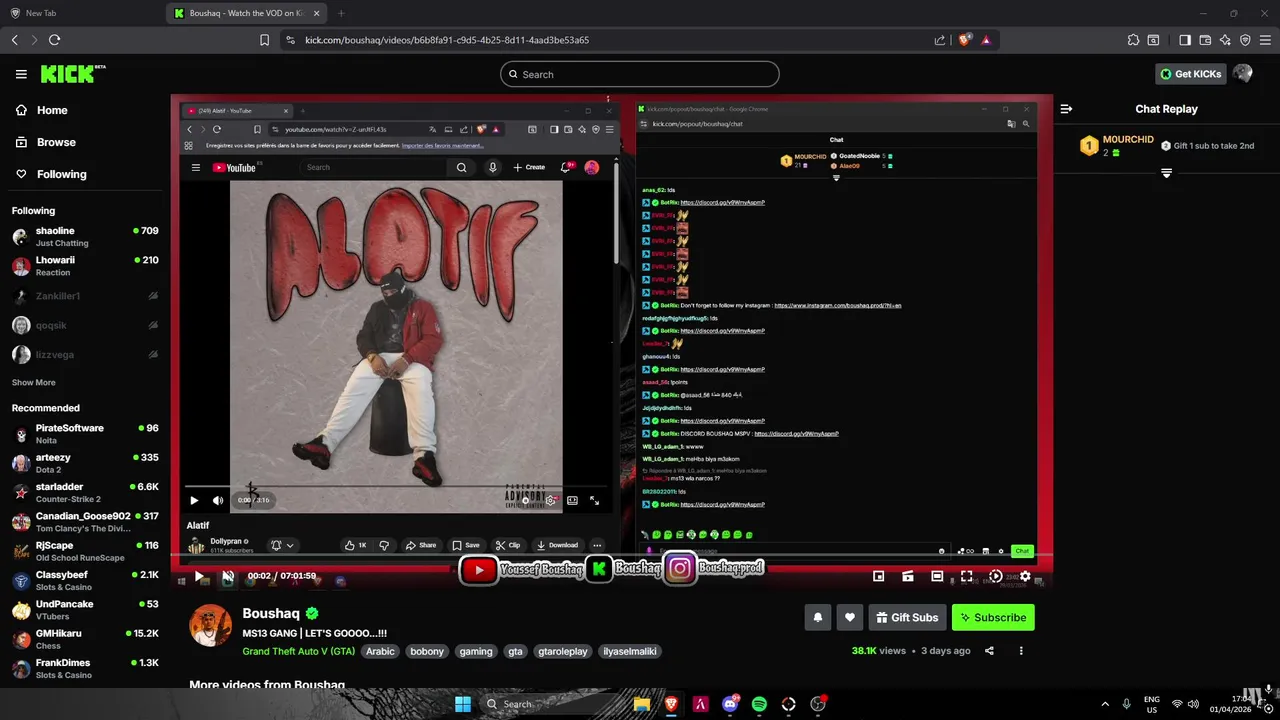Open picture-in-picture mini player
This screenshot has height=720, width=1280.
878,576
